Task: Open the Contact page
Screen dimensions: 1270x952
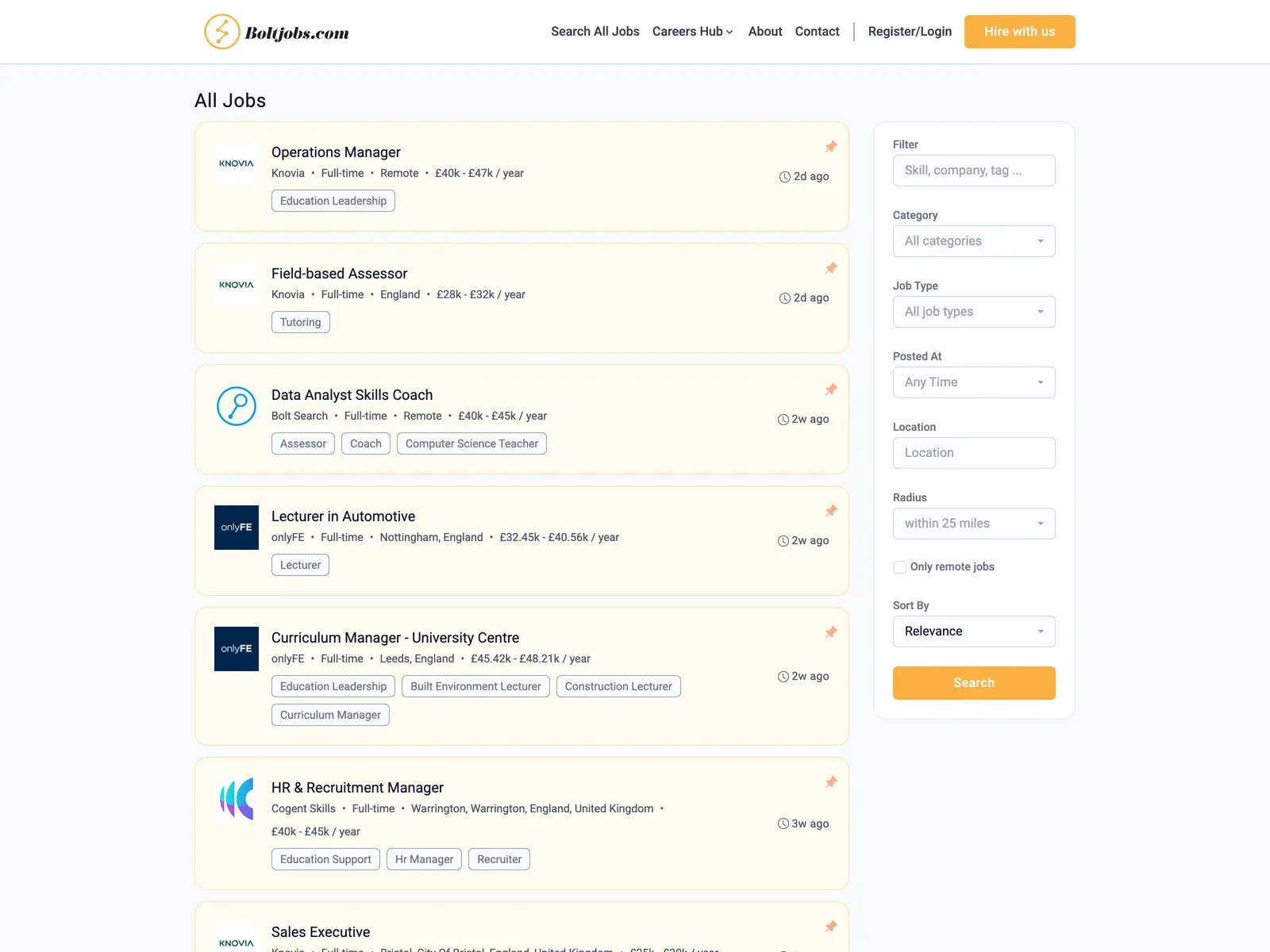Action: [817, 32]
